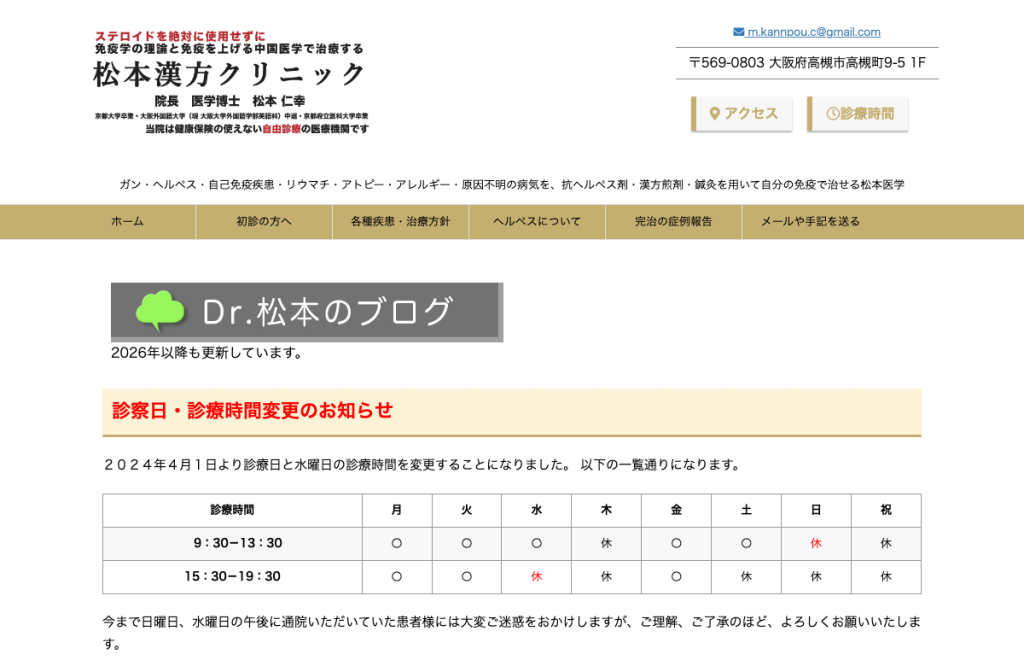This screenshot has height=666, width=1024.
Task: Click the 院長 医学博士 松本 仁幸 text
Action: (x=230, y=101)
